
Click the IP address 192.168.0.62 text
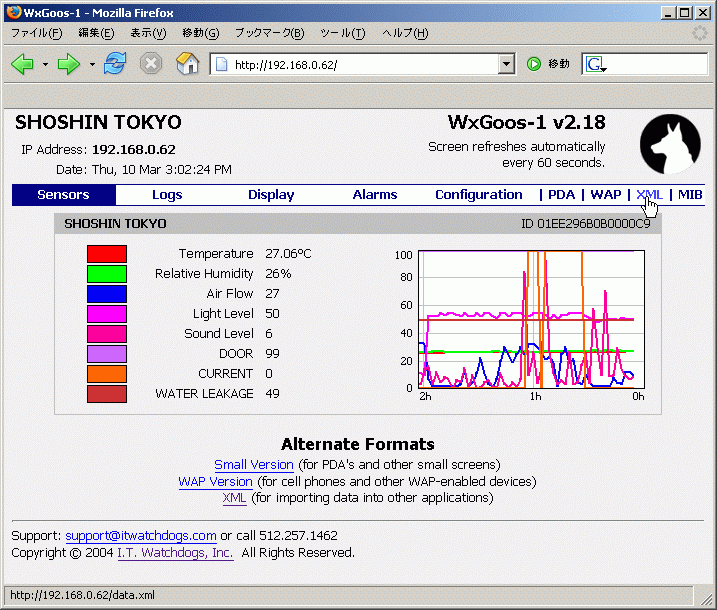[x=134, y=150]
